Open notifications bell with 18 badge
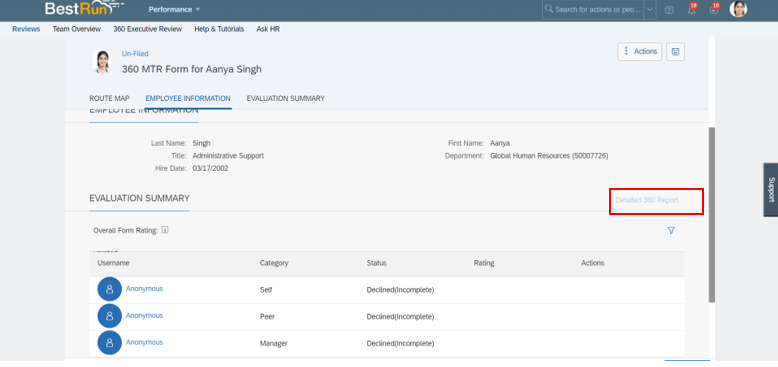This screenshot has width=778, height=367. coord(692,9)
